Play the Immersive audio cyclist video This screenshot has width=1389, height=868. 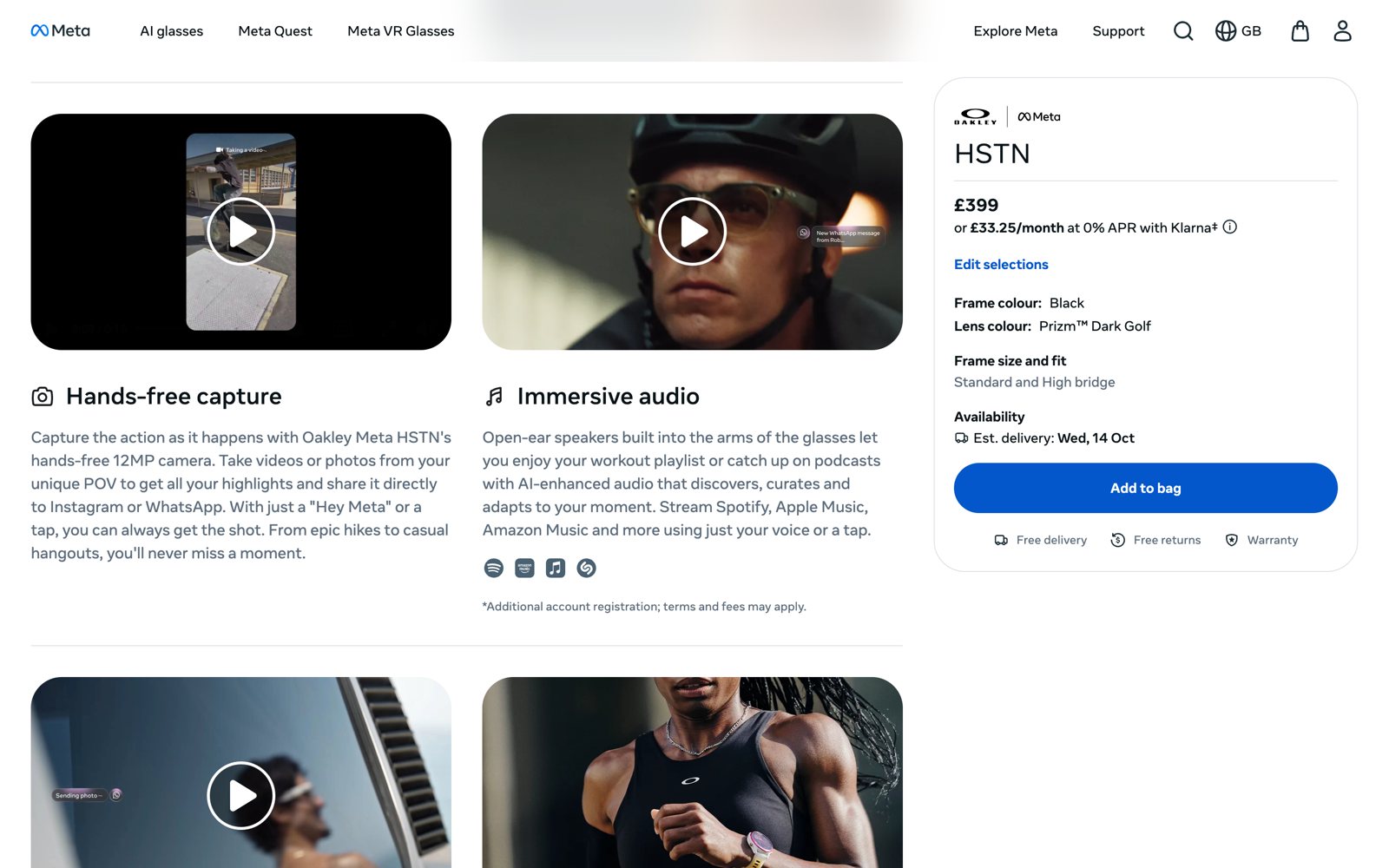coord(693,232)
